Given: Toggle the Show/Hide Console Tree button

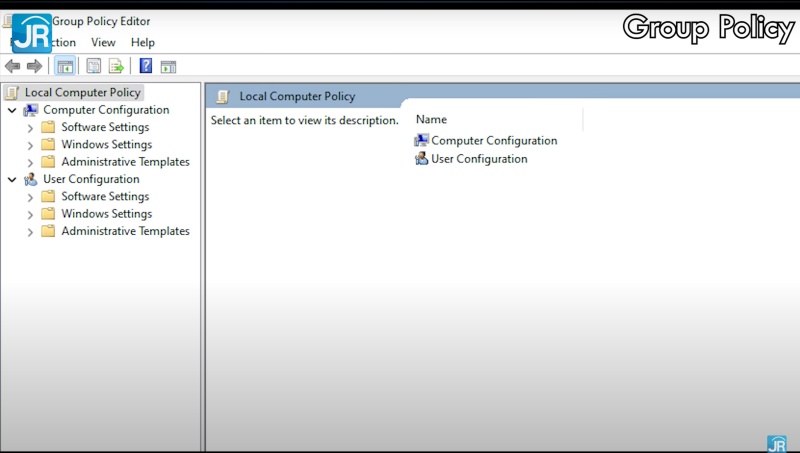Looking at the screenshot, I should point(64,66).
